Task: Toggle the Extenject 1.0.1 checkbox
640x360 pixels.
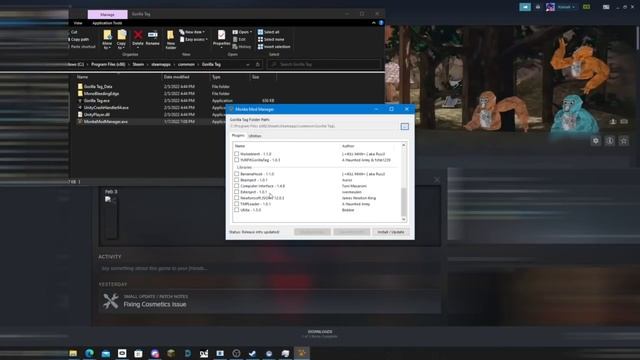Action: pos(236,192)
